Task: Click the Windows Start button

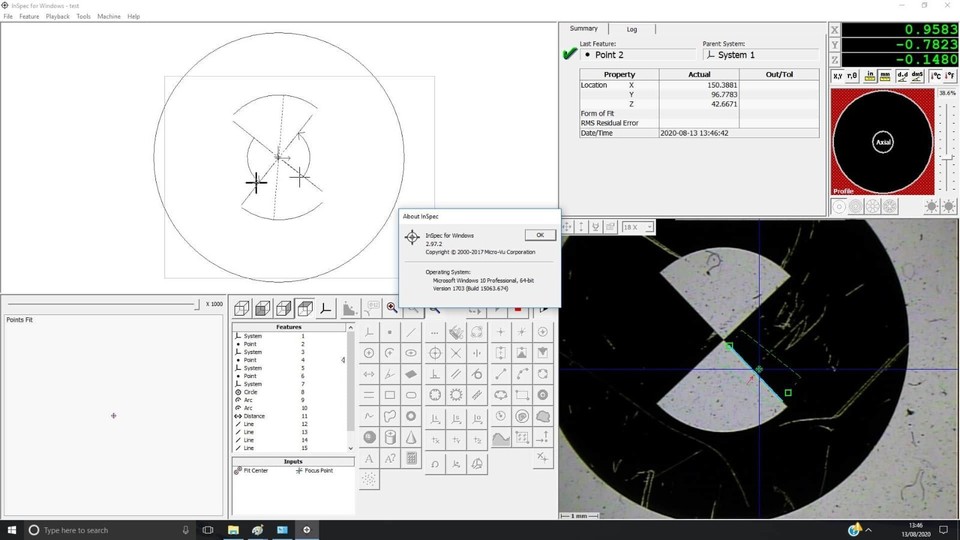Action: 11,530
